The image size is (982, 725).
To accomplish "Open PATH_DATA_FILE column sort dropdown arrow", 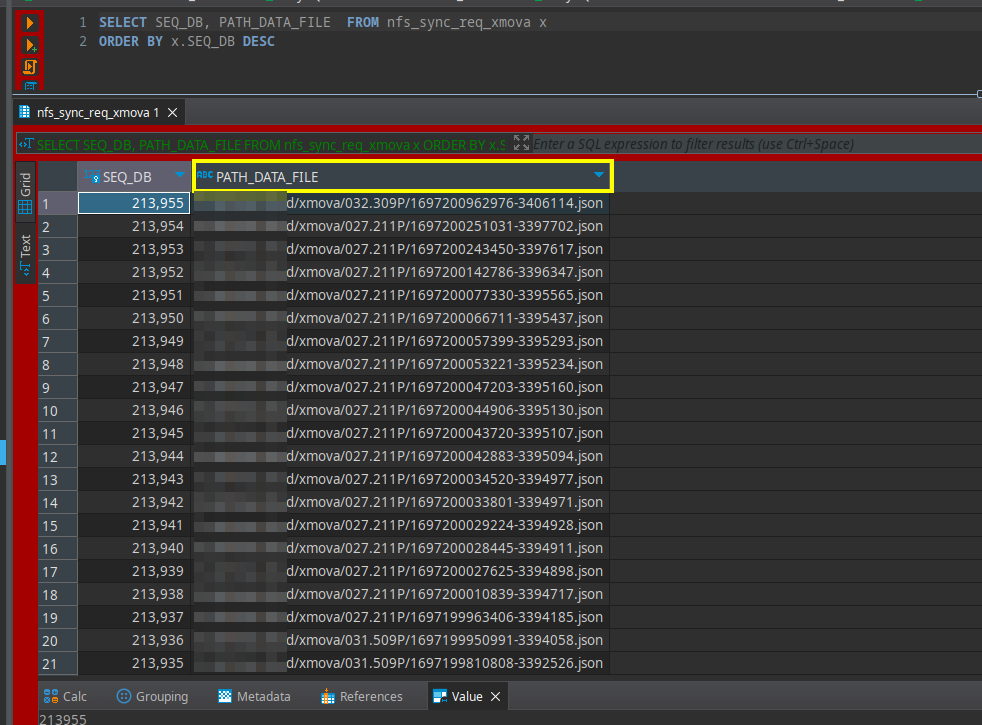I will 598,176.
